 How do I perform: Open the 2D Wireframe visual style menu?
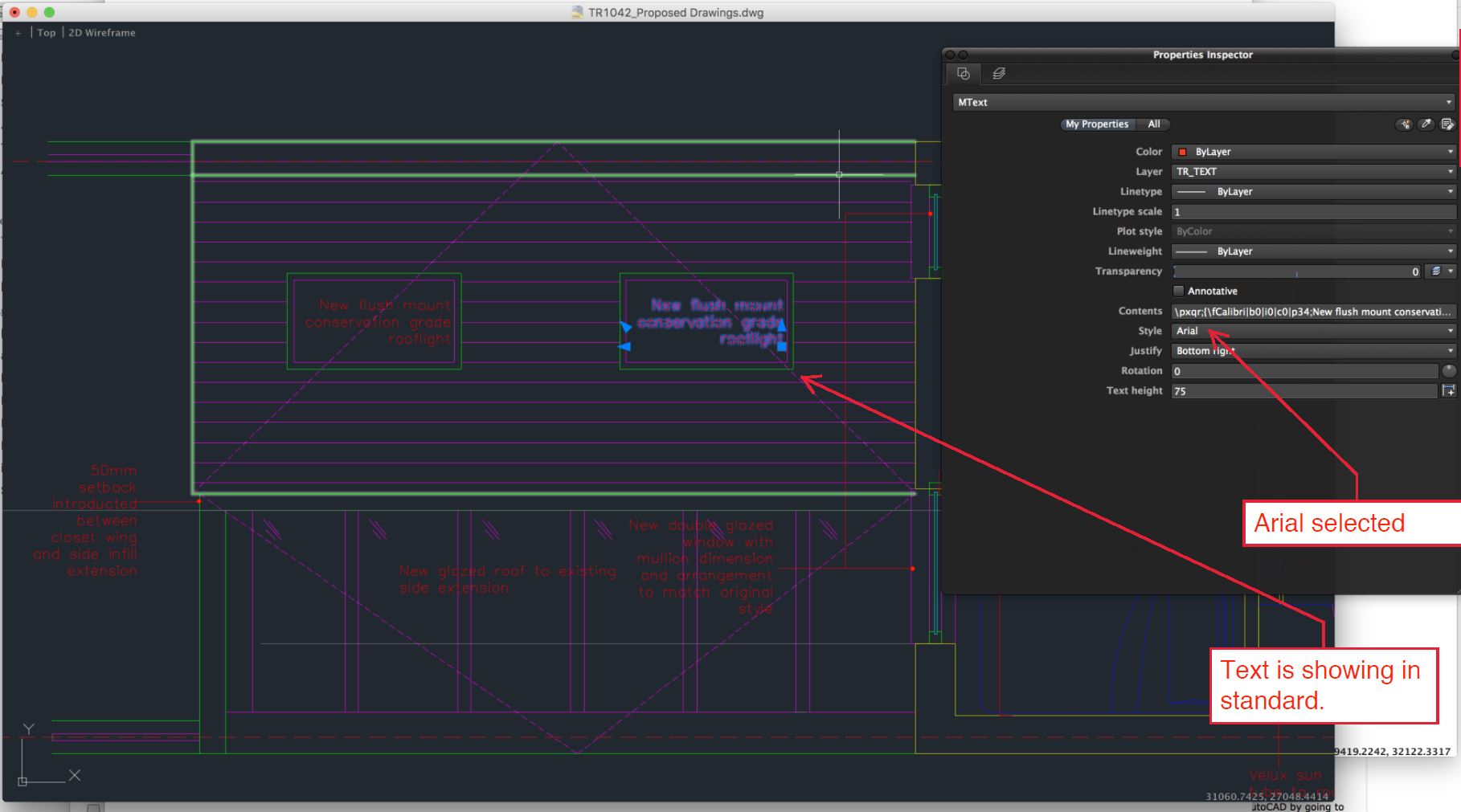102,33
